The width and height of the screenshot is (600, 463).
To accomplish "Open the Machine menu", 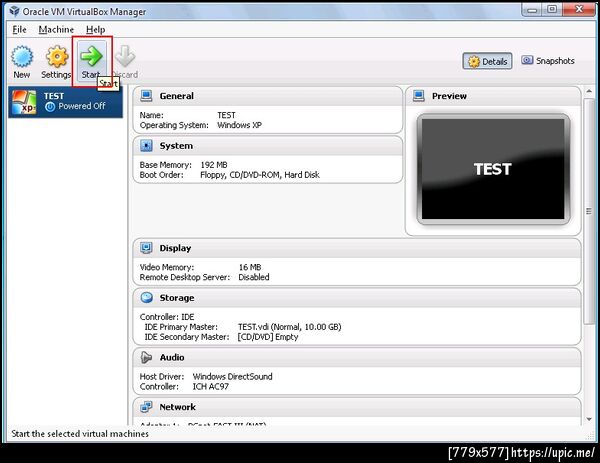I will click(x=56, y=29).
